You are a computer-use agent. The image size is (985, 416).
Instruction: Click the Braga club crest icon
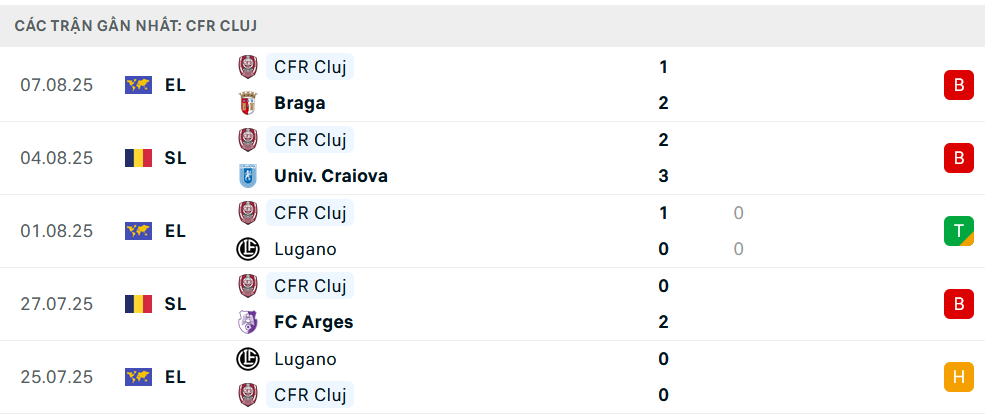click(247, 103)
